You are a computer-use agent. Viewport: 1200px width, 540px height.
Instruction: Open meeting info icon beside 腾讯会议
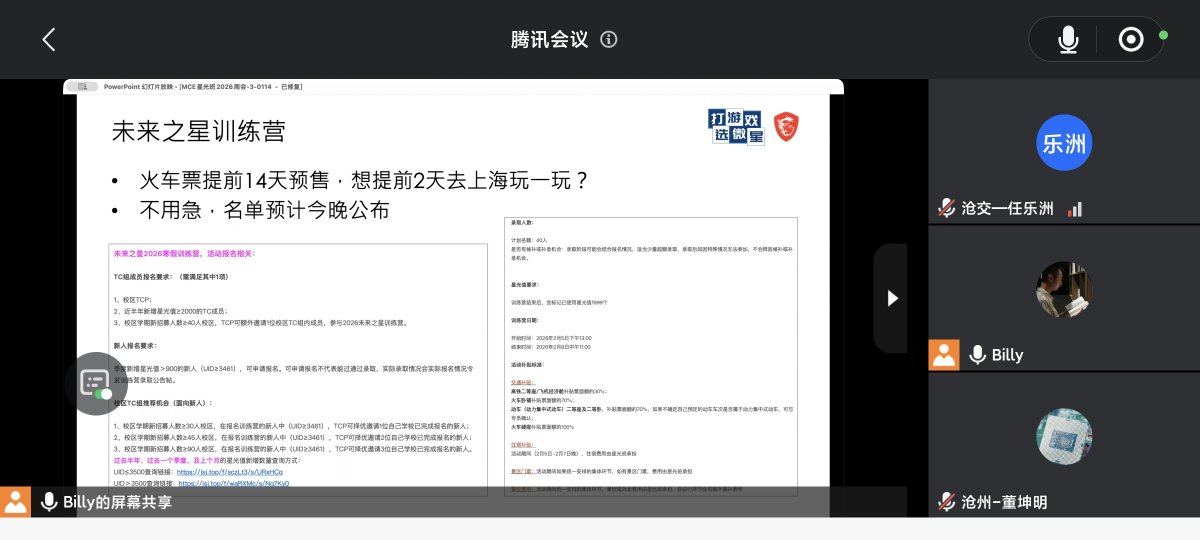click(x=608, y=40)
